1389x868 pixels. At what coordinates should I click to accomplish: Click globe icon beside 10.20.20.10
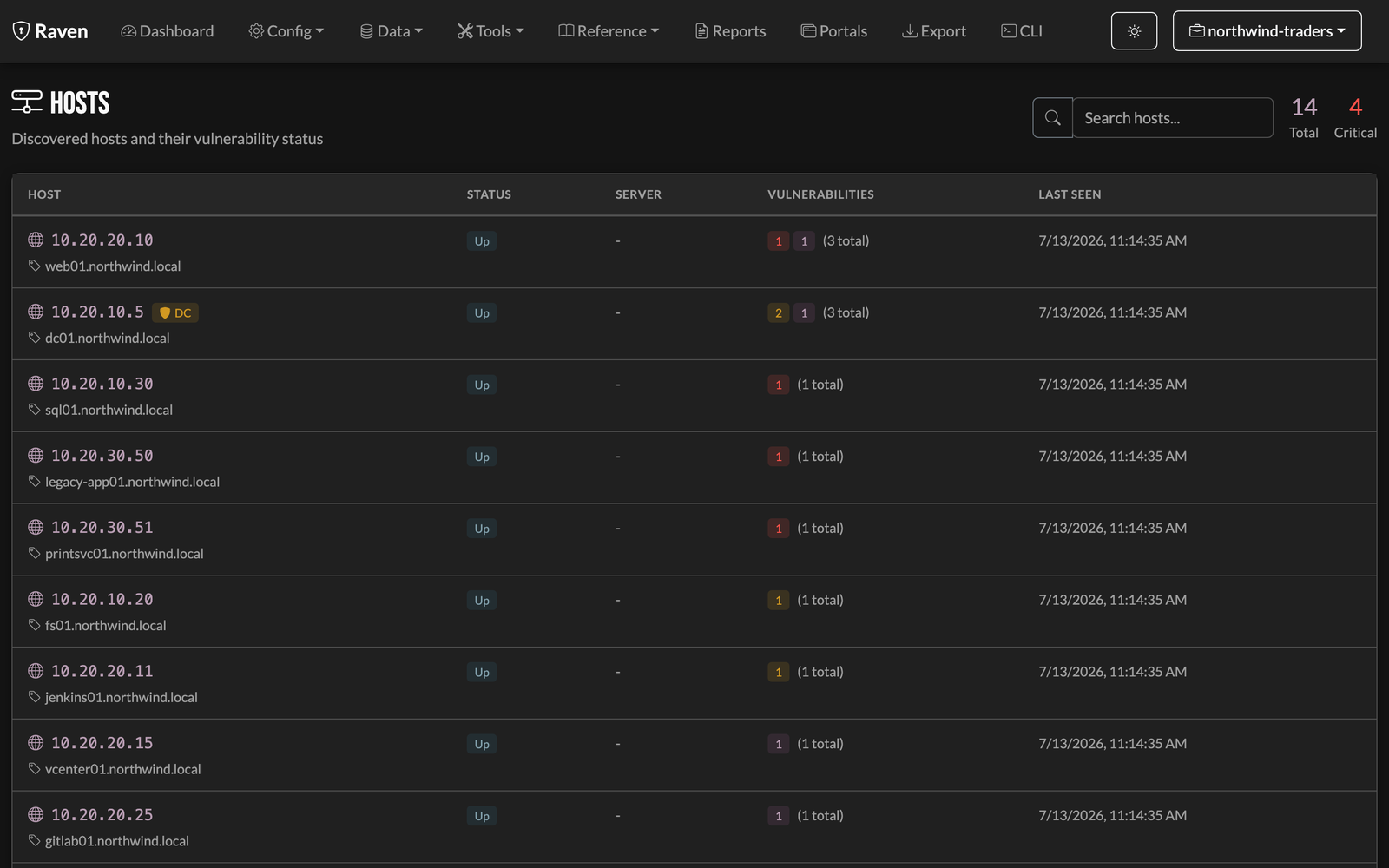pos(36,240)
